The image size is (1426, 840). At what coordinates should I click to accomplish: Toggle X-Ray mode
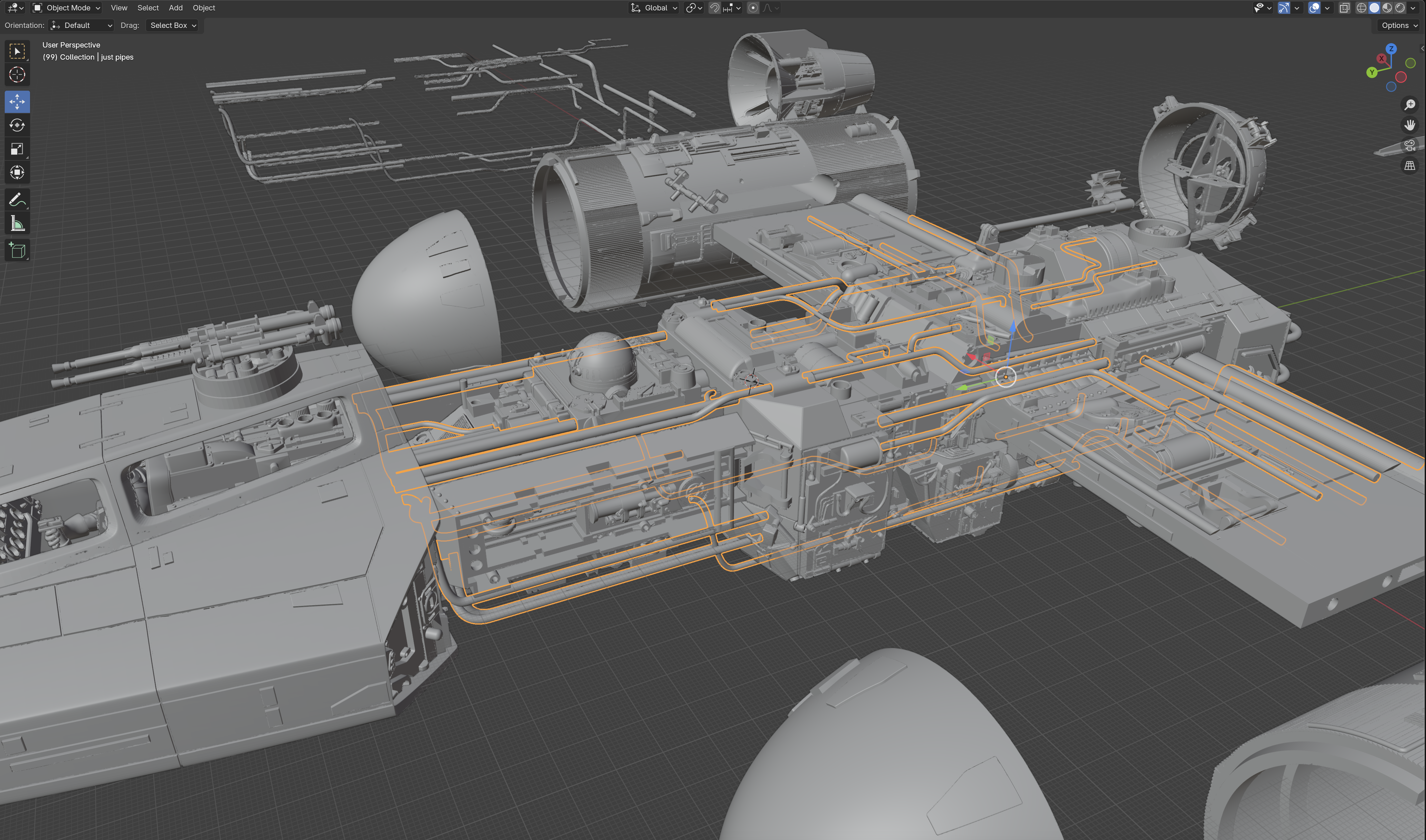(1344, 8)
